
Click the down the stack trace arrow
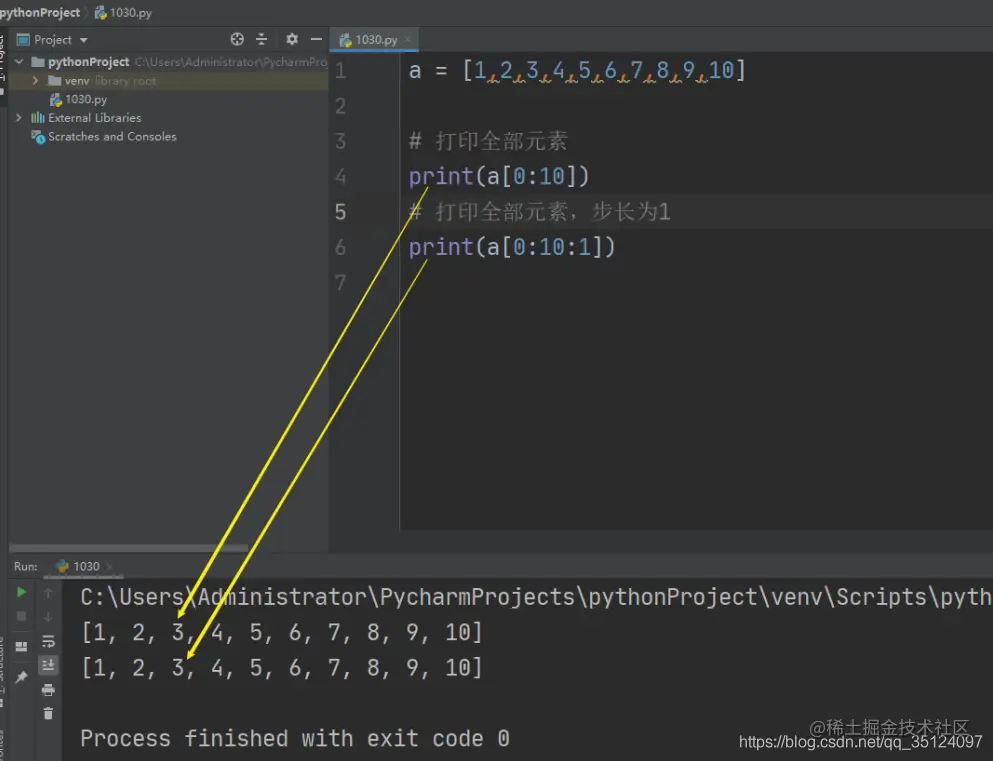pyautogui.click(x=48, y=617)
